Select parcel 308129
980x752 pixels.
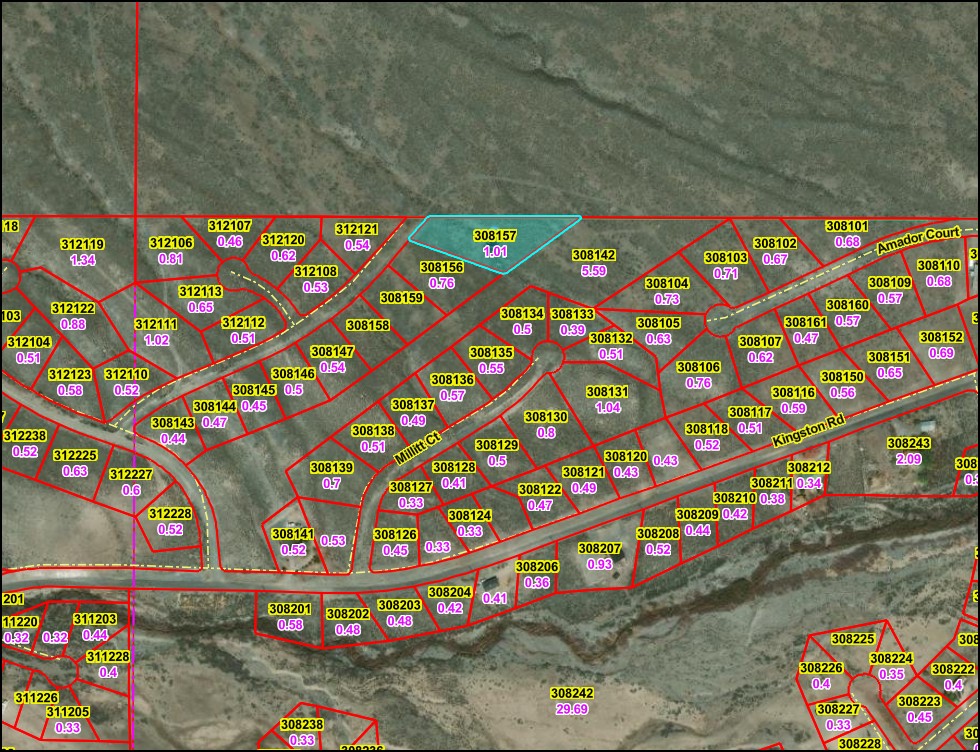(x=497, y=445)
